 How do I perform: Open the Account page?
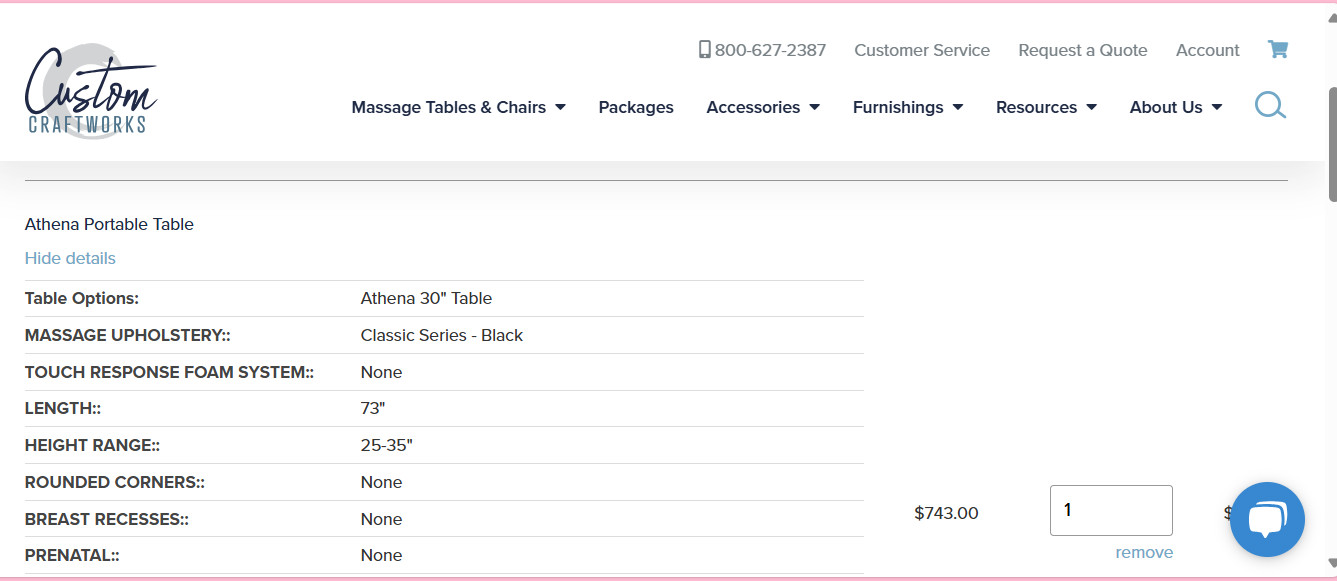[1207, 50]
